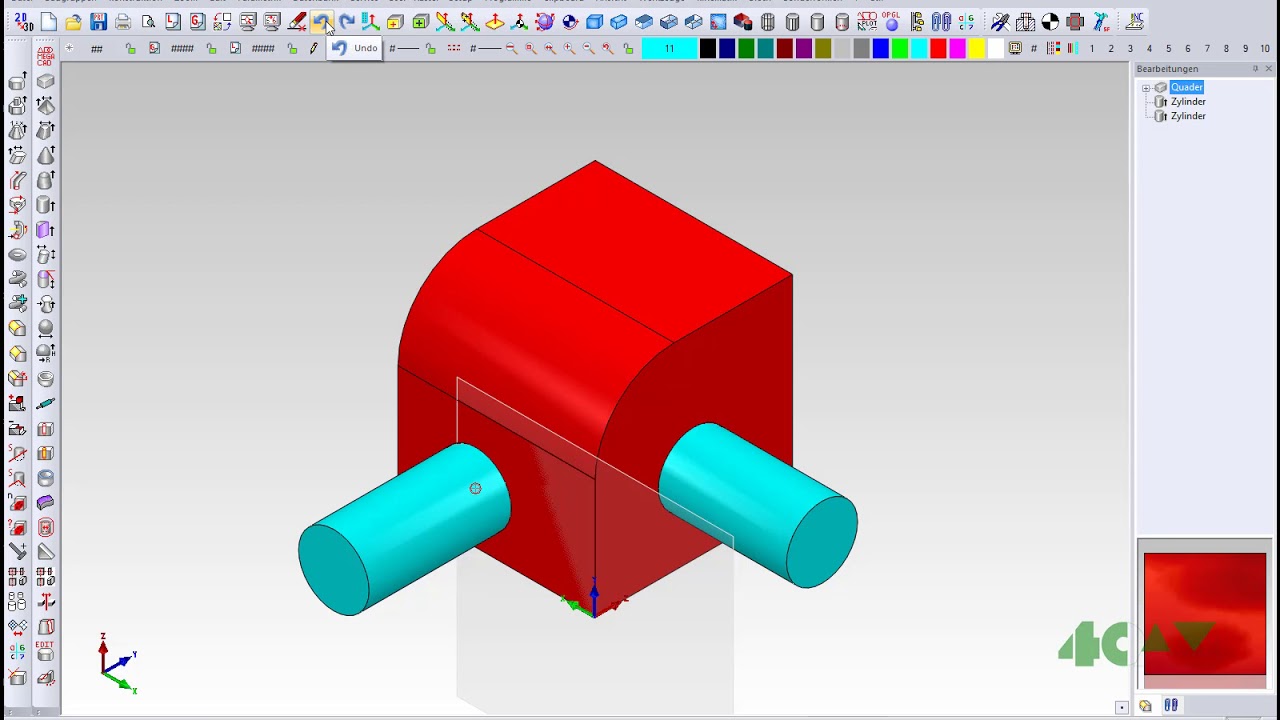
Task: Switch to layer number 10
Action: tap(1265, 48)
